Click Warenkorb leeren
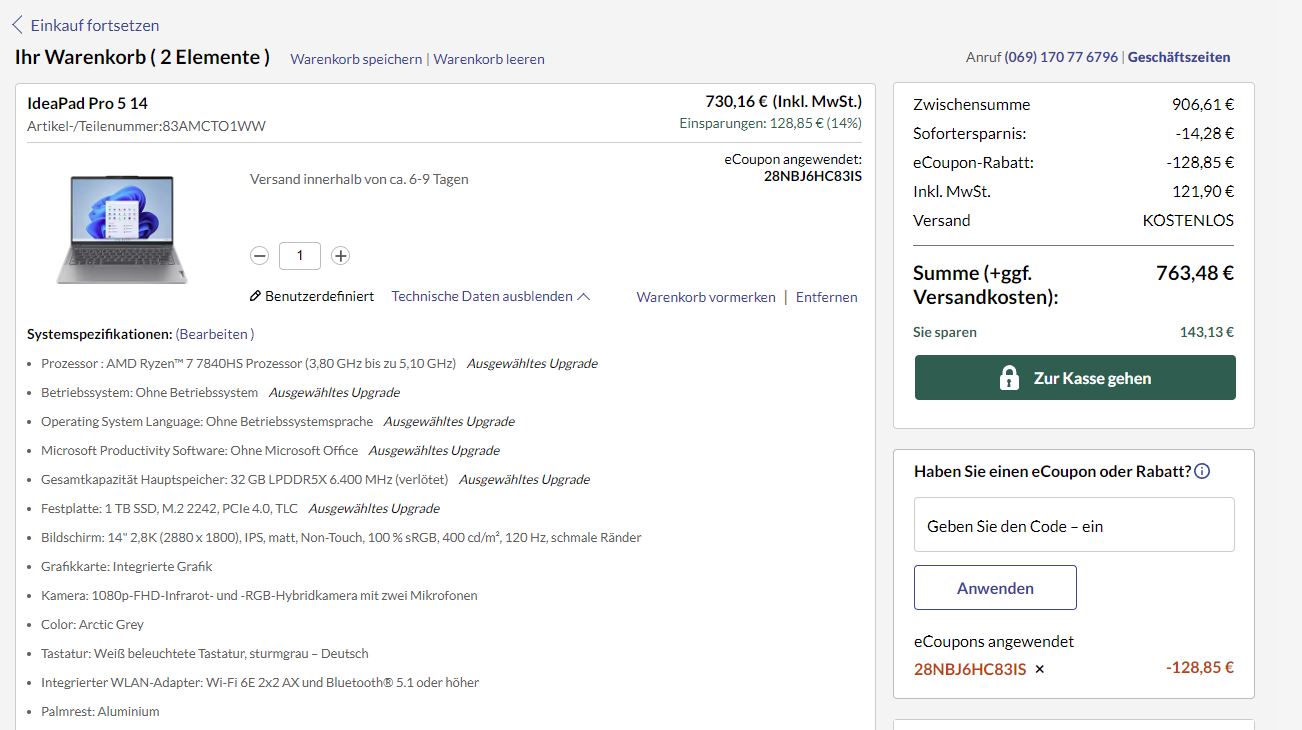 [489, 59]
